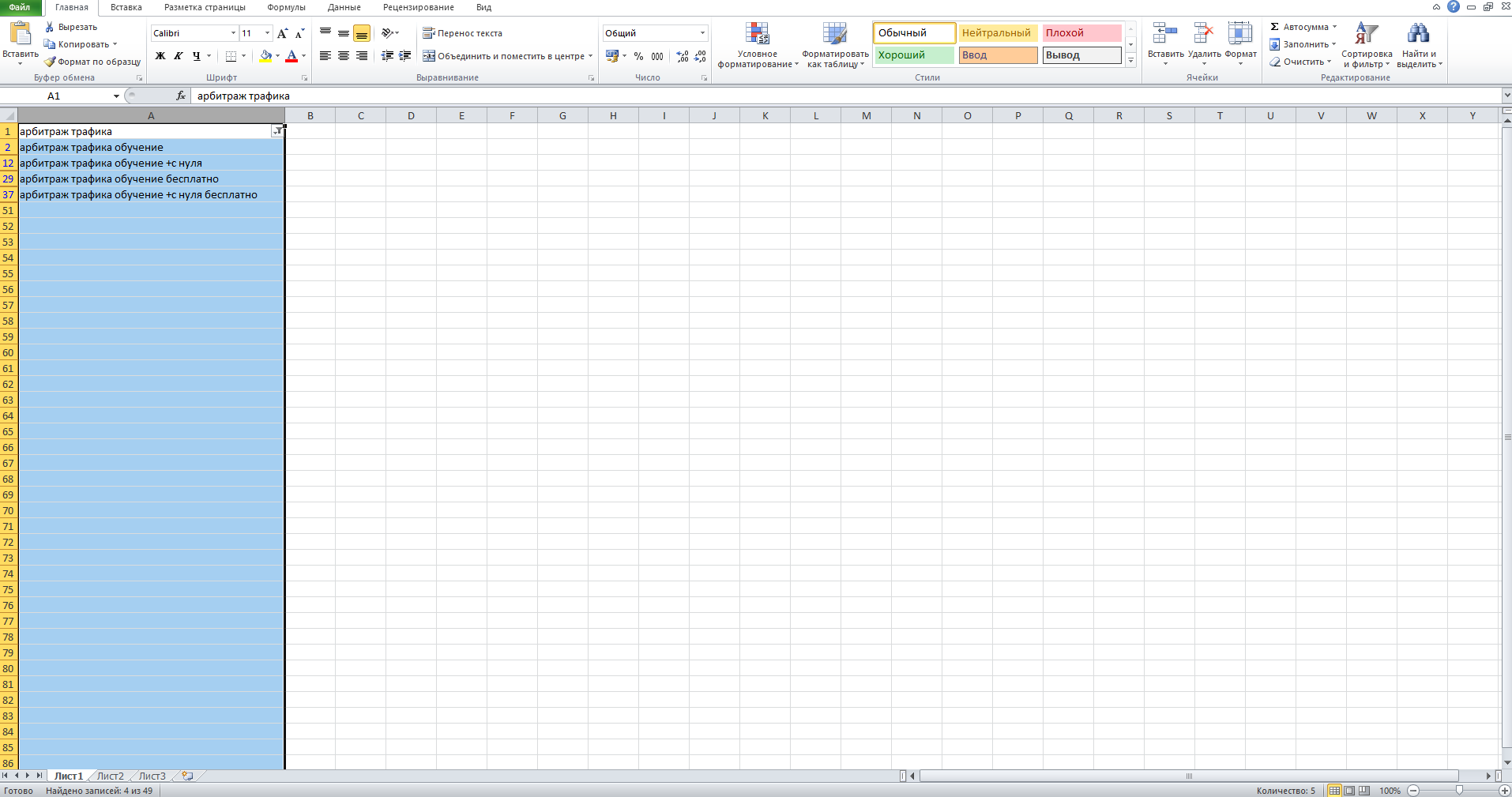
Task: Open the Файл tab
Action: [x=20, y=7]
